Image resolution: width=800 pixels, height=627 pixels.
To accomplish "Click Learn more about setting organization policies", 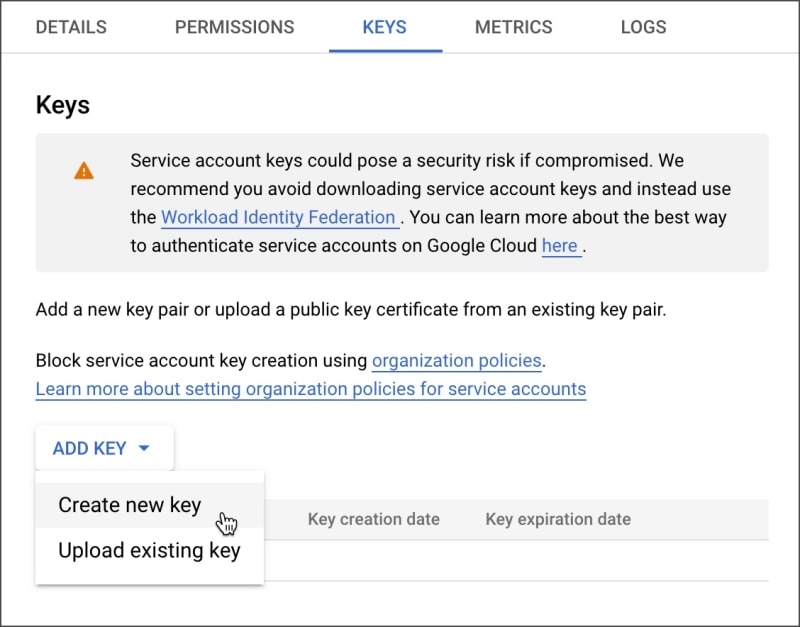I will [310, 389].
